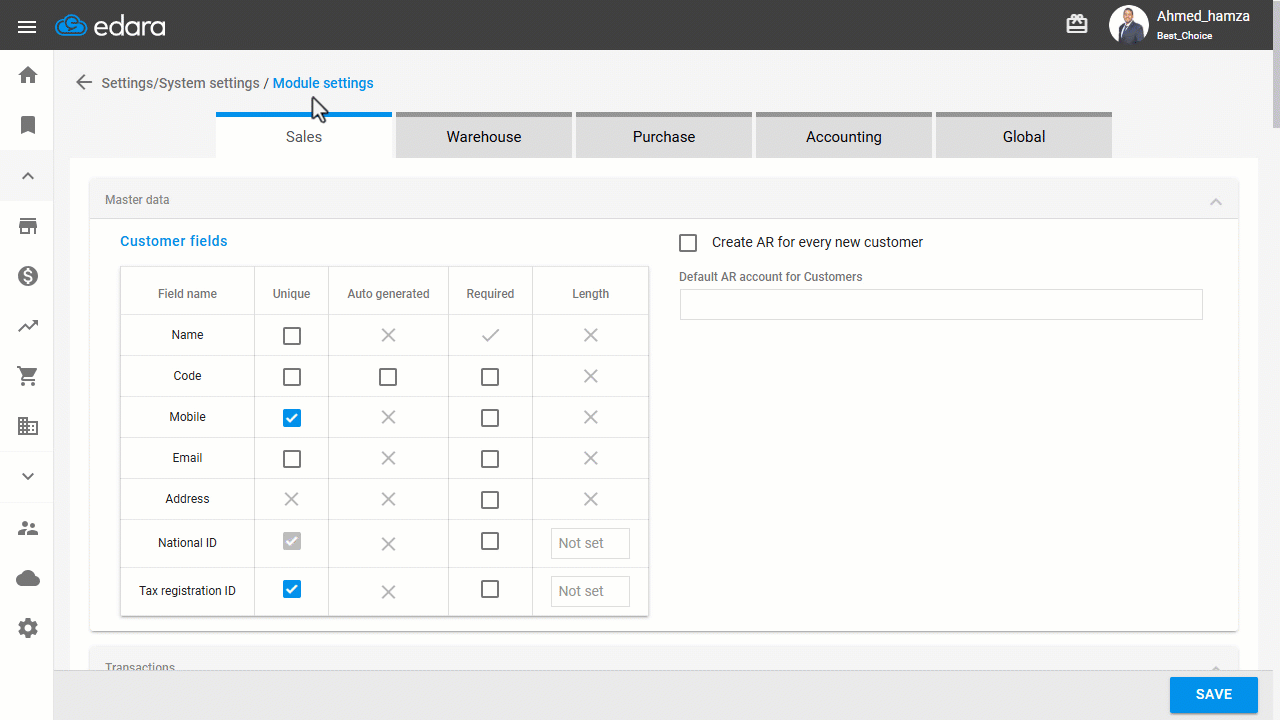The image size is (1280, 720).
Task: Mark Email field as Required
Action: [x=490, y=459]
